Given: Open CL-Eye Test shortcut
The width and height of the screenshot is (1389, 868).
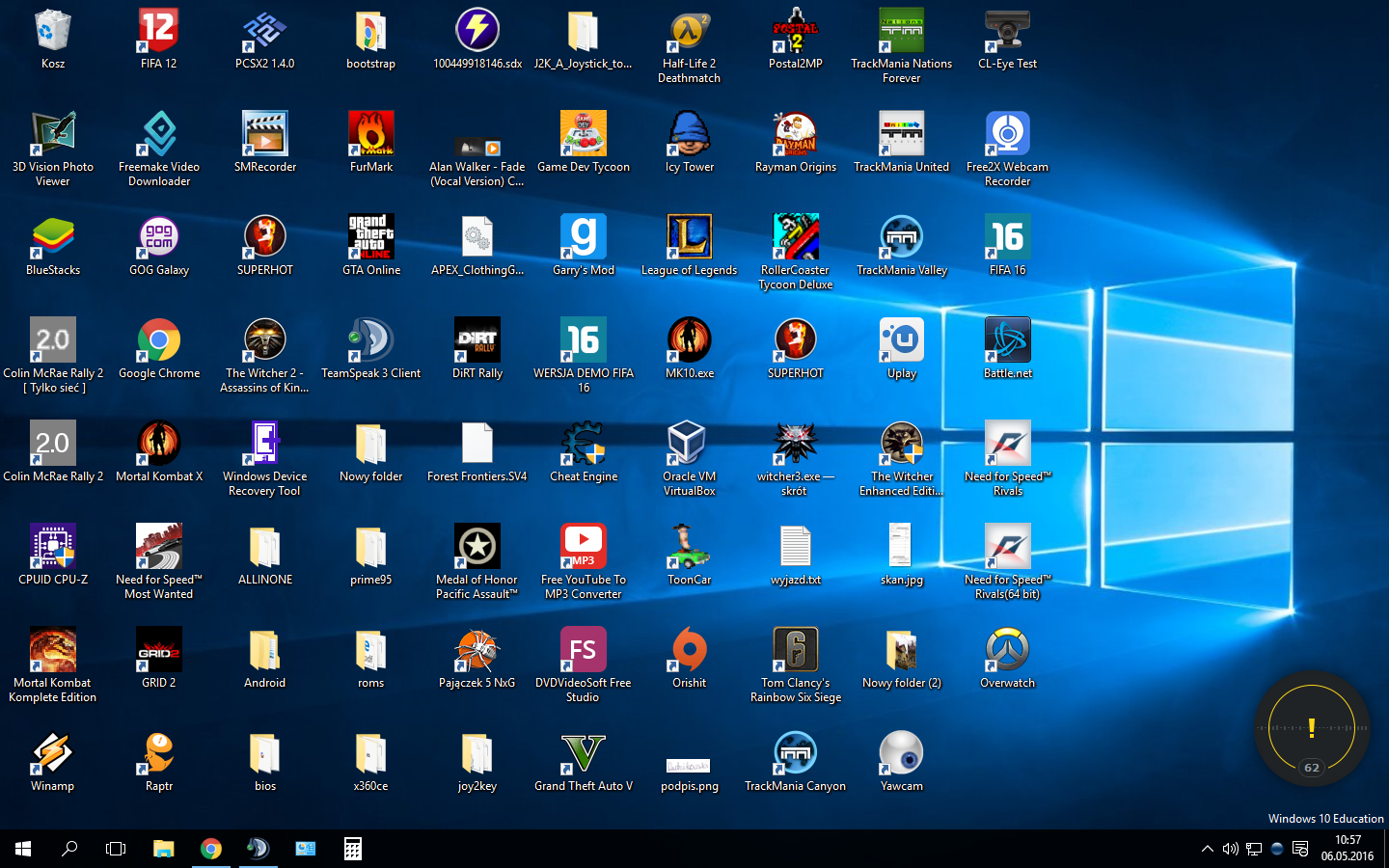Looking at the screenshot, I should pos(1008,31).
